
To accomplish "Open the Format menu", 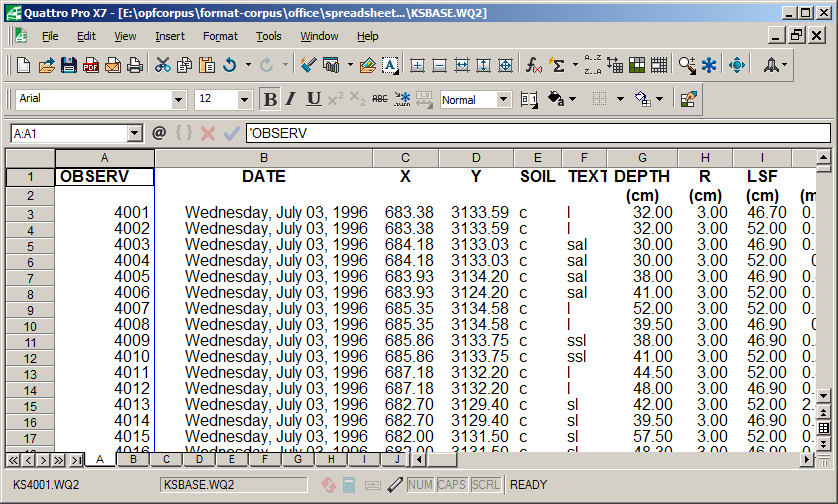I will (x=220, y=36).
